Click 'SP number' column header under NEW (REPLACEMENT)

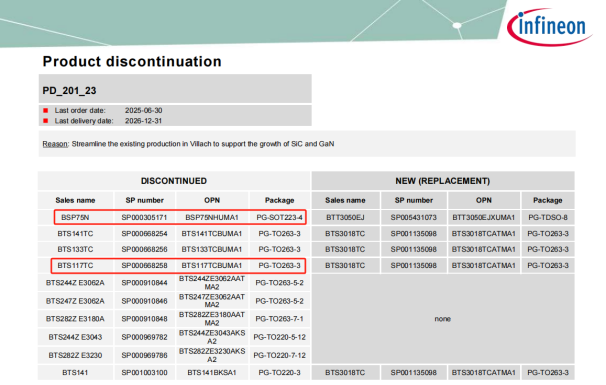coord(414,200)
